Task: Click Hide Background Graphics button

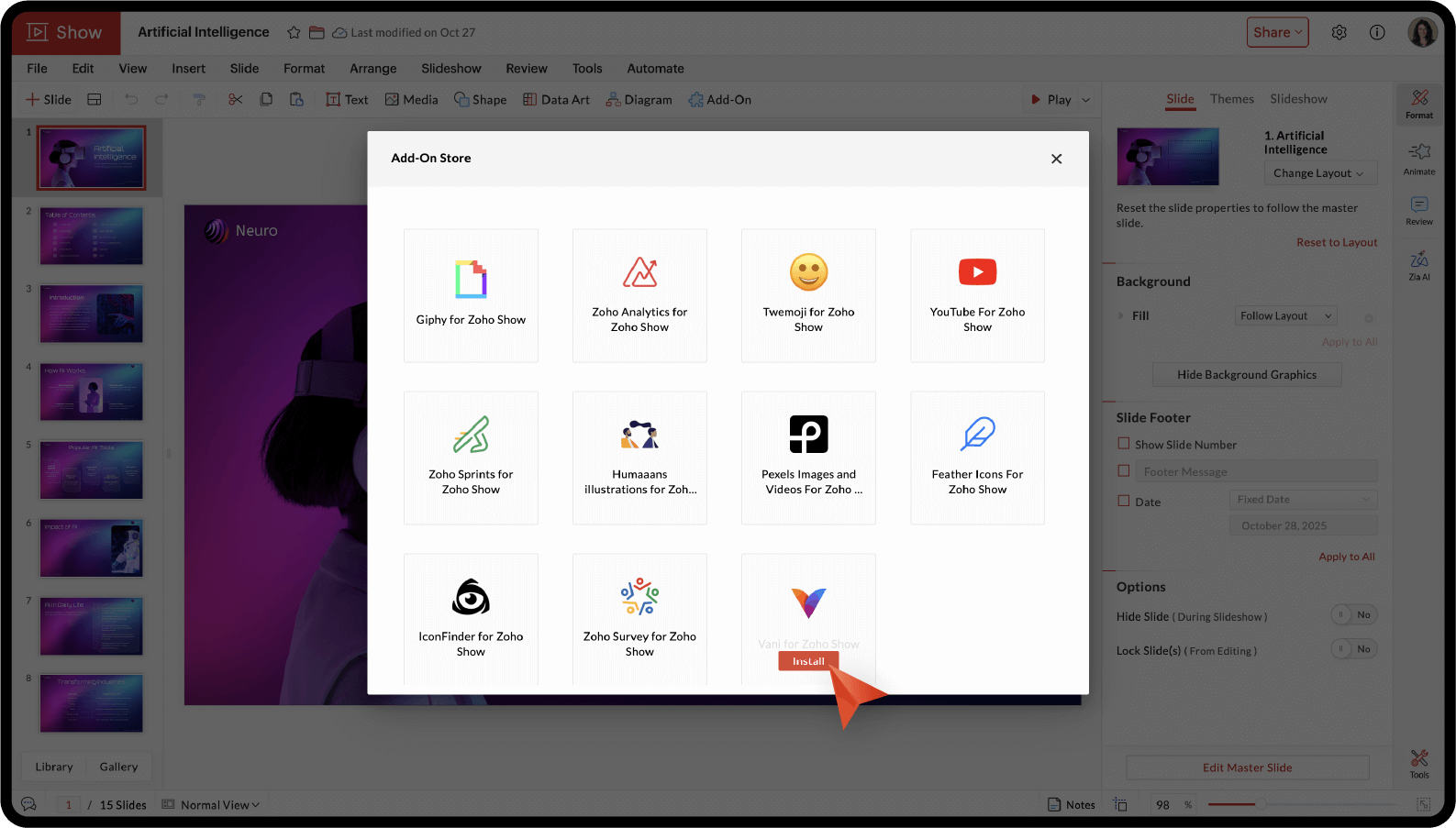Action: point(1247,374)
